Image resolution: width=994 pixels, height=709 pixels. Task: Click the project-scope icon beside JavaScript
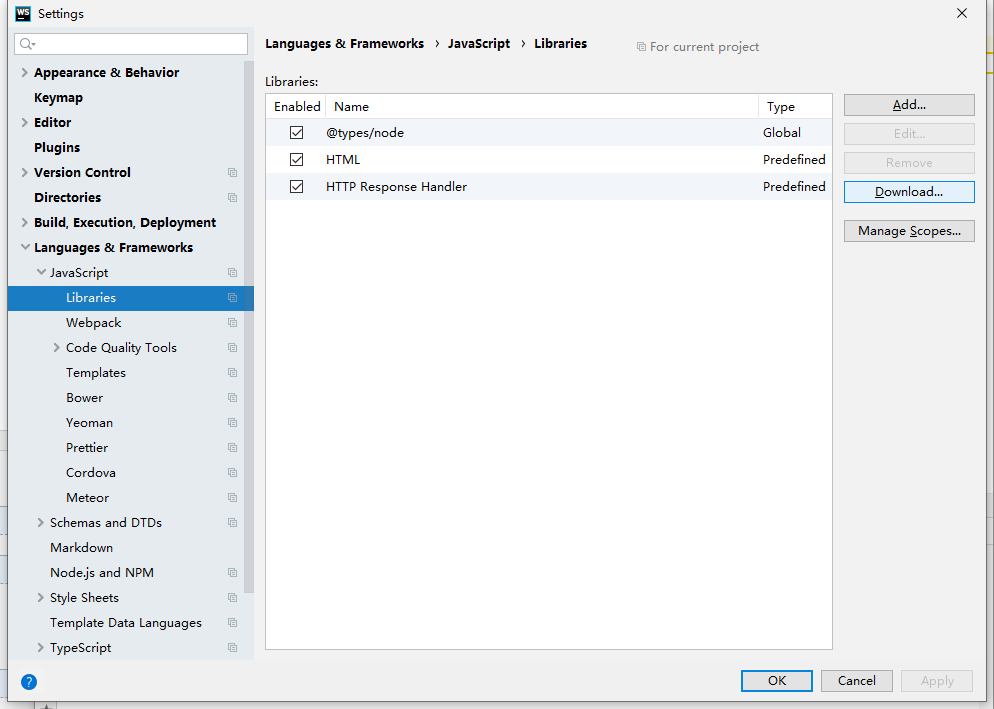click(x=233, y=273)
